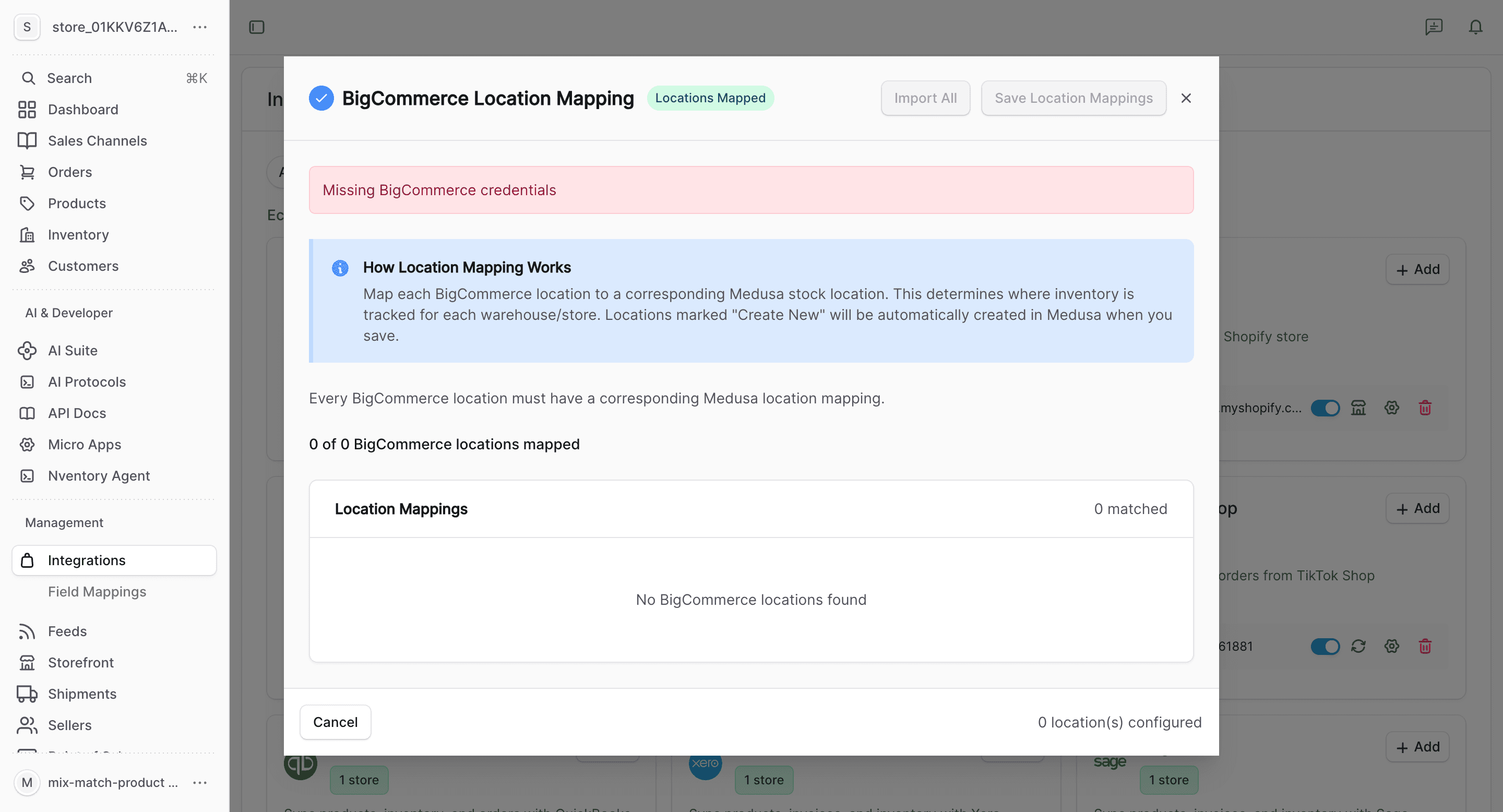The width and height of the screenshot is (1503, 812).
Task: Toggle the myshopify store switch
Action: coord(1325,408)
